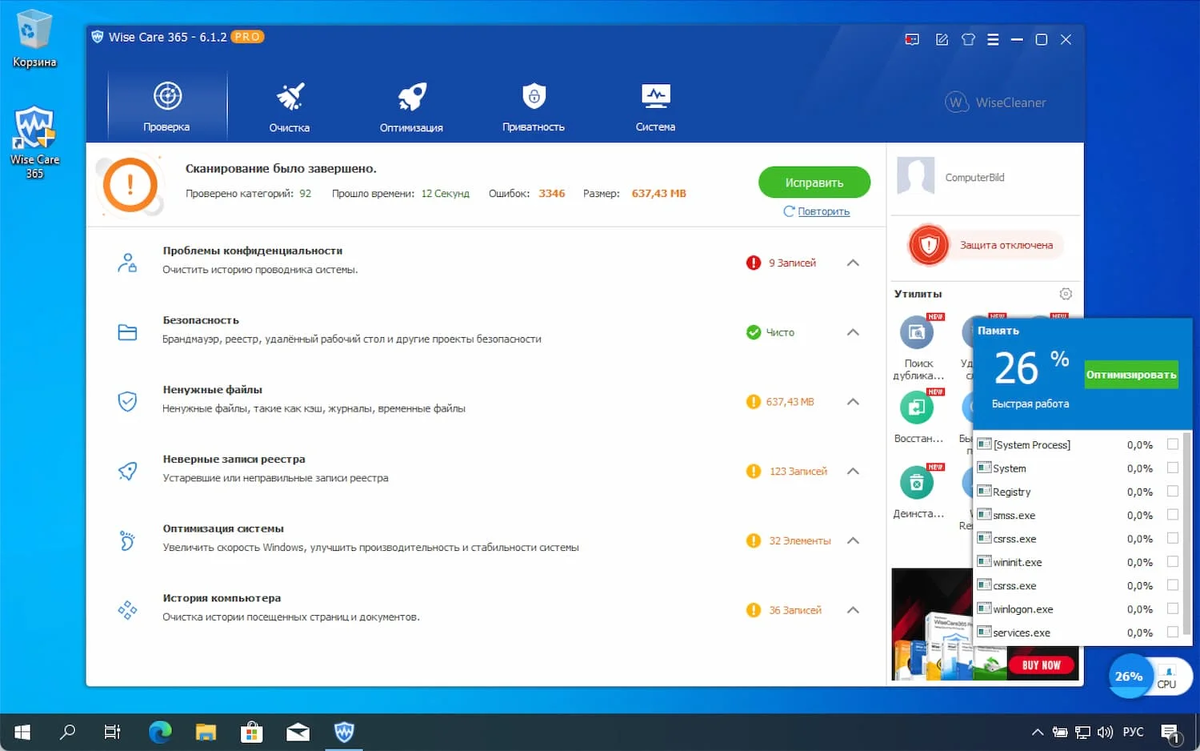Go to the Приватность tab
Screen dimensions: 1200x751
click(534, 107)
